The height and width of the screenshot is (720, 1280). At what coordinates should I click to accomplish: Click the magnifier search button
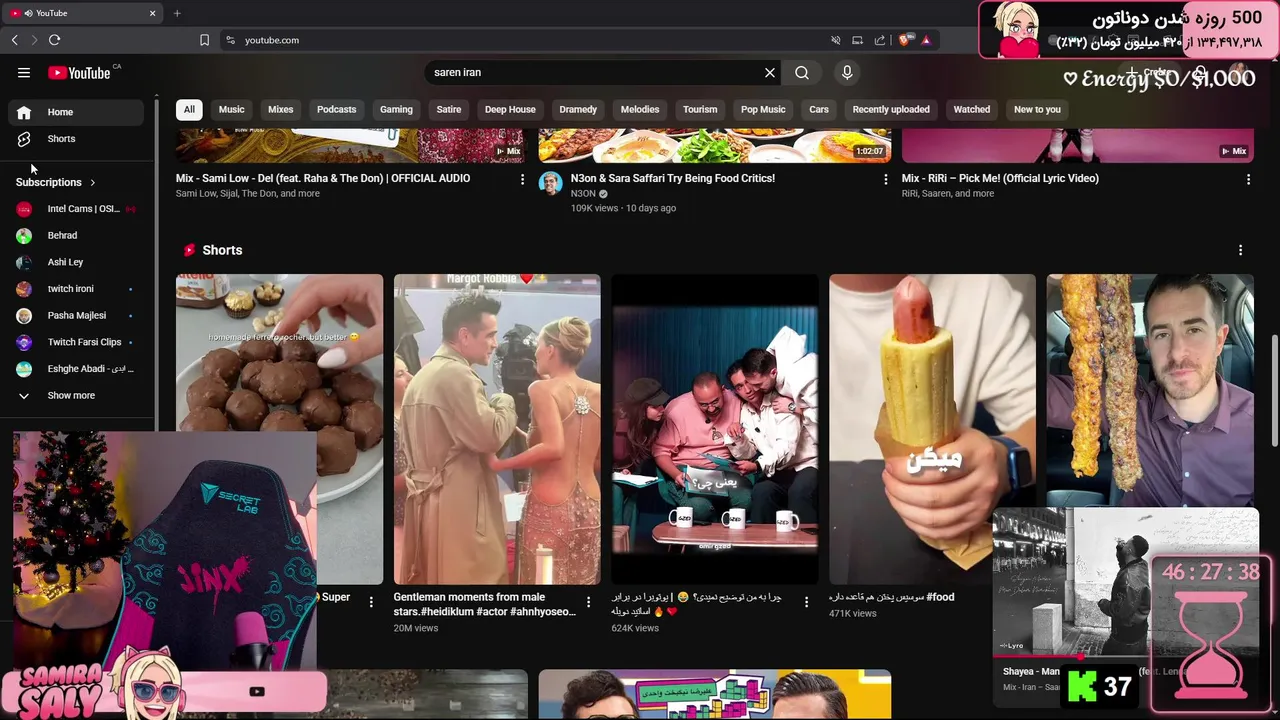(x=802, y=72)
